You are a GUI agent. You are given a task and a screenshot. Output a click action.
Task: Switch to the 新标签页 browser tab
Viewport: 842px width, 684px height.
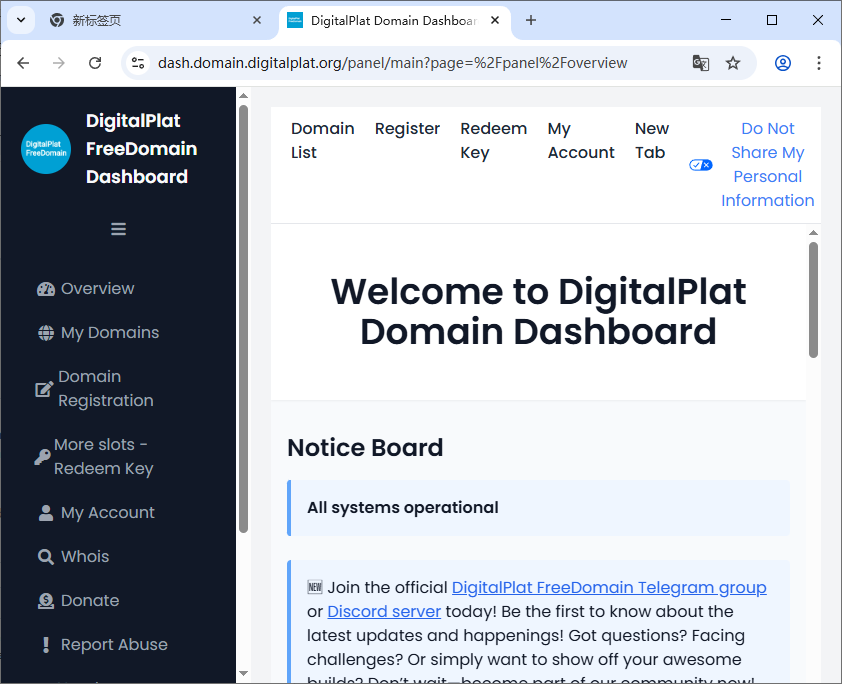click(x=150, y=20)
